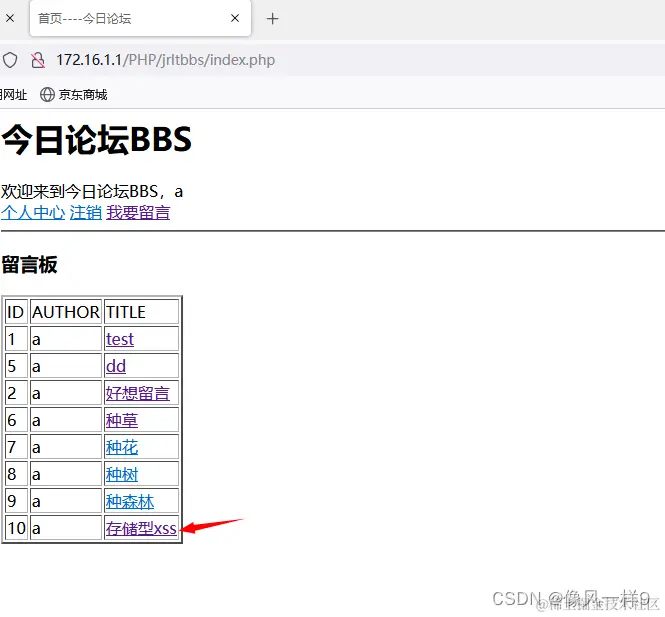665x617 pixels.
Task: Click ID cell showing 1
Action: coord(17,339)
